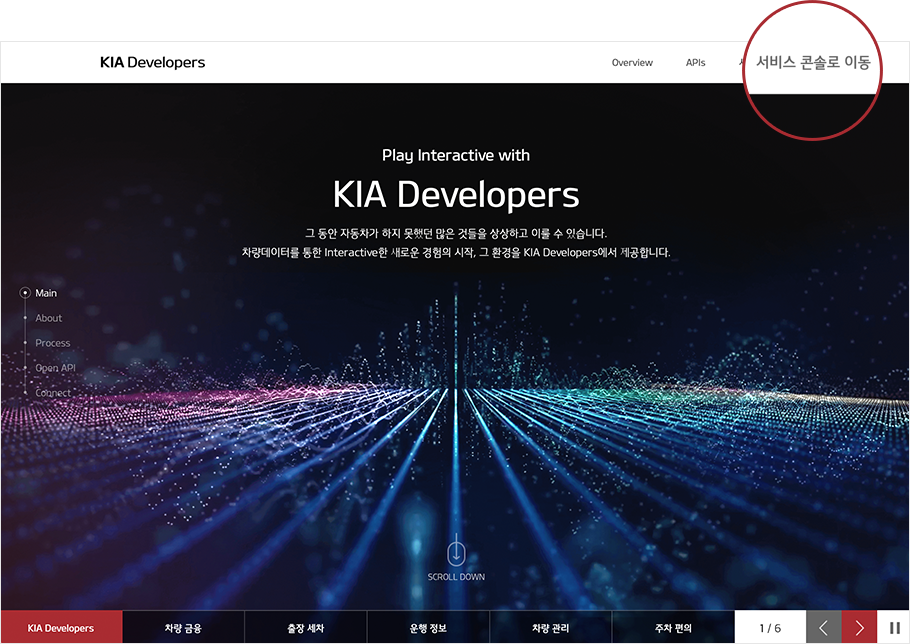The width and height of the screenshot is (910, 644).
Task: Switch to the 차량 관리 tab
Action: pyautogui.click(x=550, y=628)
